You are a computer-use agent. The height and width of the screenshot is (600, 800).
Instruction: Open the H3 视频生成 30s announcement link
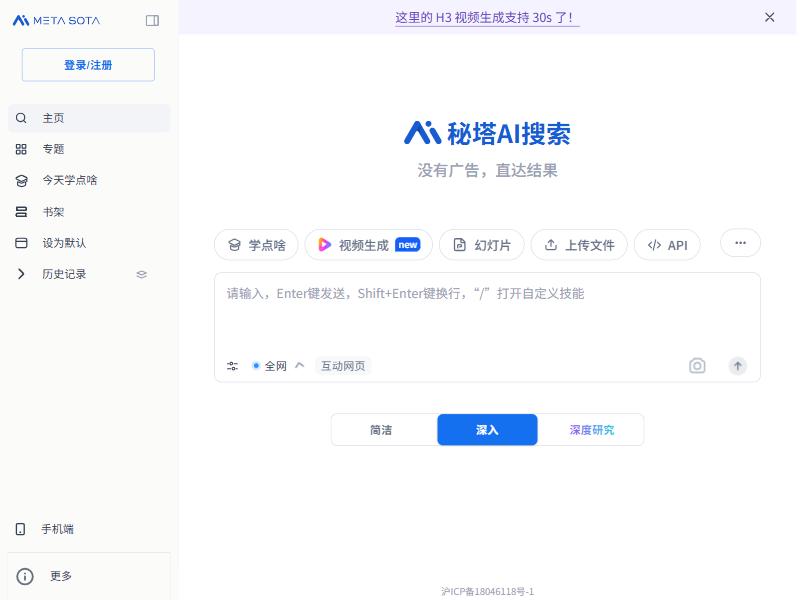[x=487, y=18]
